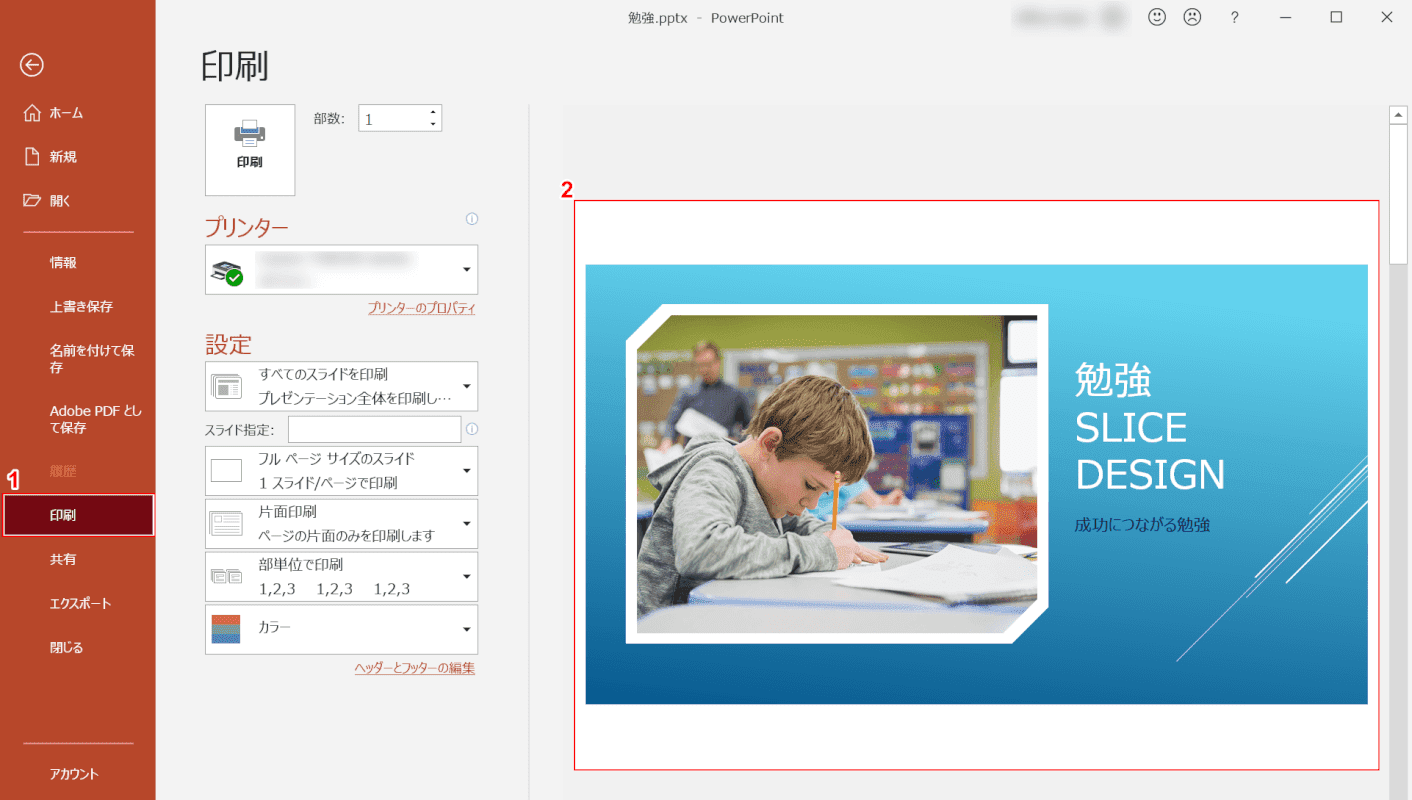The image size is (1412, 800).
Task: Click the スライド指定 input field
Action: (374, 429)
